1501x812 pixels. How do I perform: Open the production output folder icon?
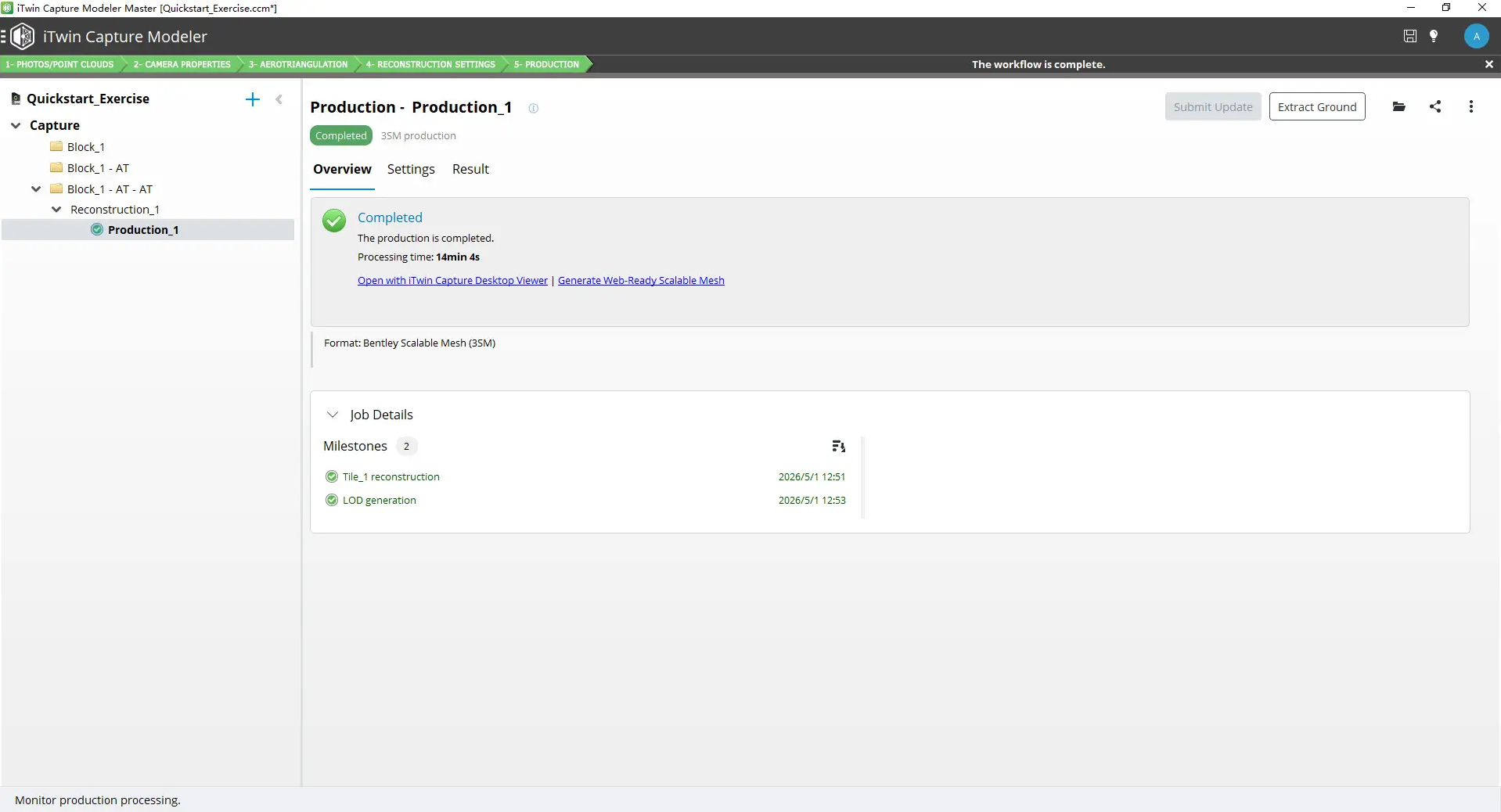(1399, 107)
